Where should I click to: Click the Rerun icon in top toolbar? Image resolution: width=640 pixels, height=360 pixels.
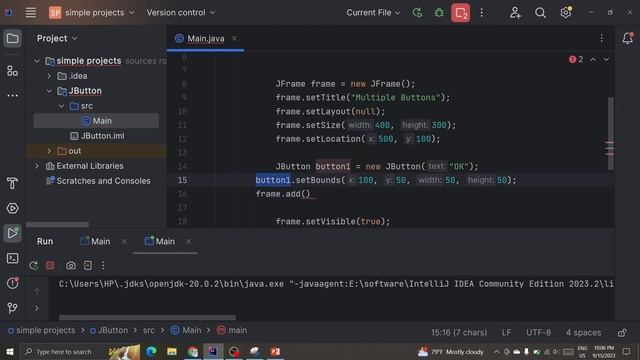point(417,13)
